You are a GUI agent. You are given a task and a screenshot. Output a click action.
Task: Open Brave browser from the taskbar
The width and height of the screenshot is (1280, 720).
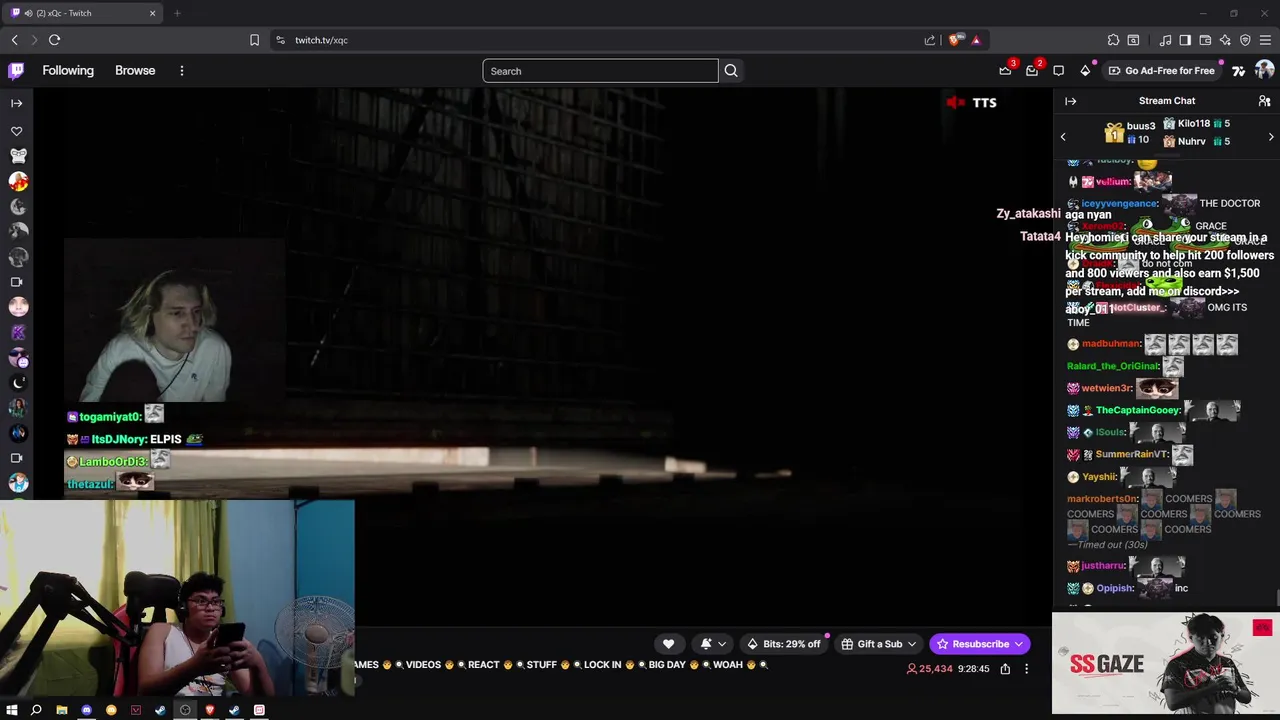coord(210,710)
